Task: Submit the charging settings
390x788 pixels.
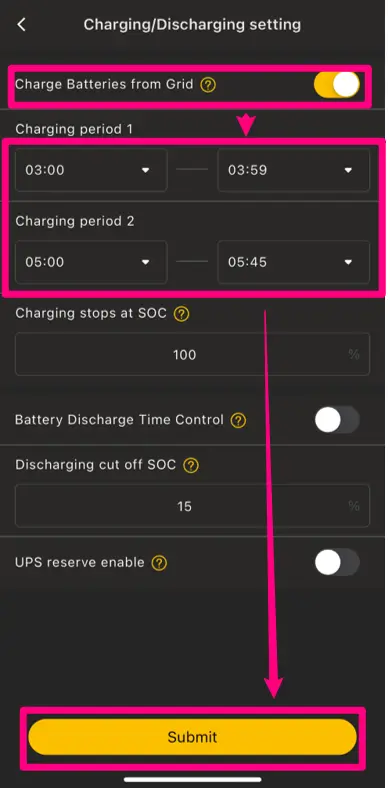Action: point(192,737)
